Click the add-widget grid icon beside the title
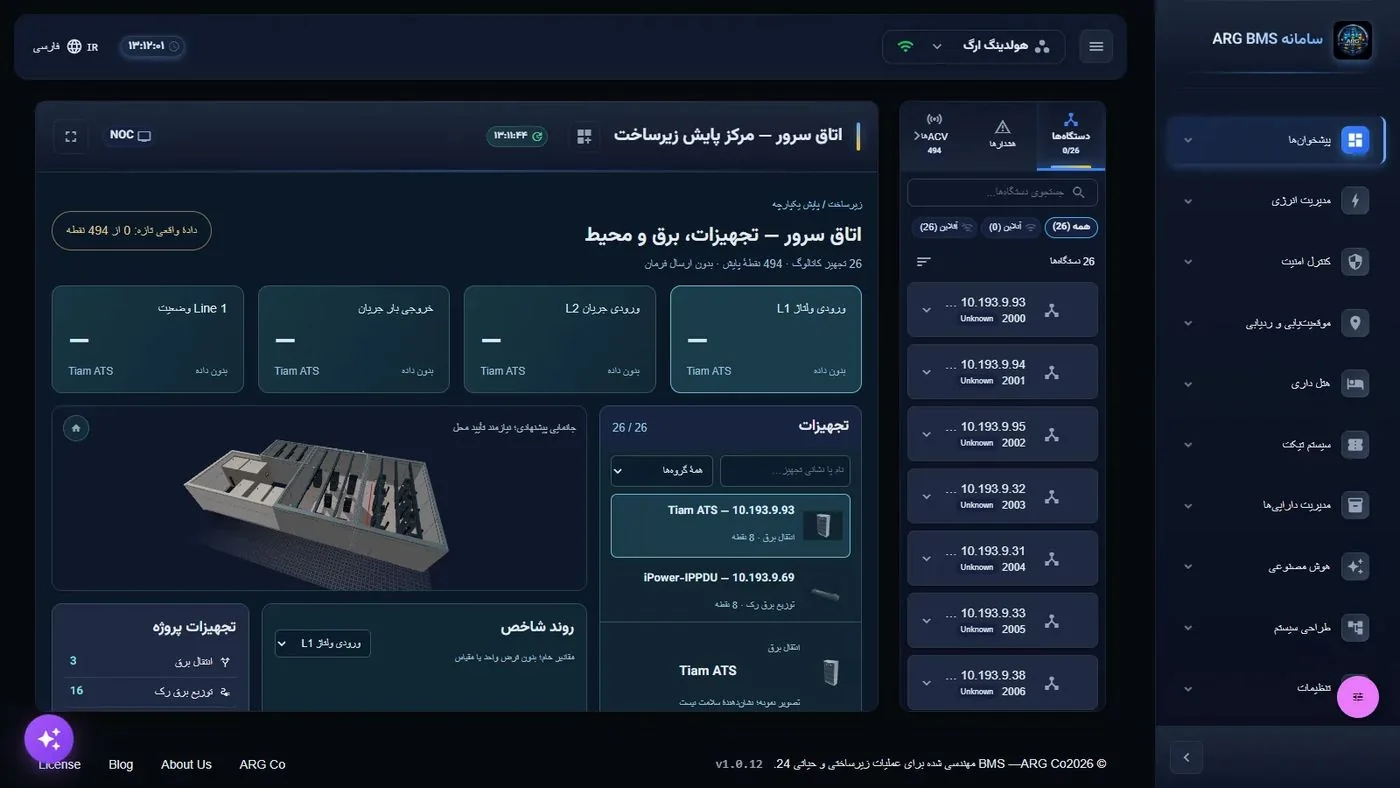 [585, 136]
